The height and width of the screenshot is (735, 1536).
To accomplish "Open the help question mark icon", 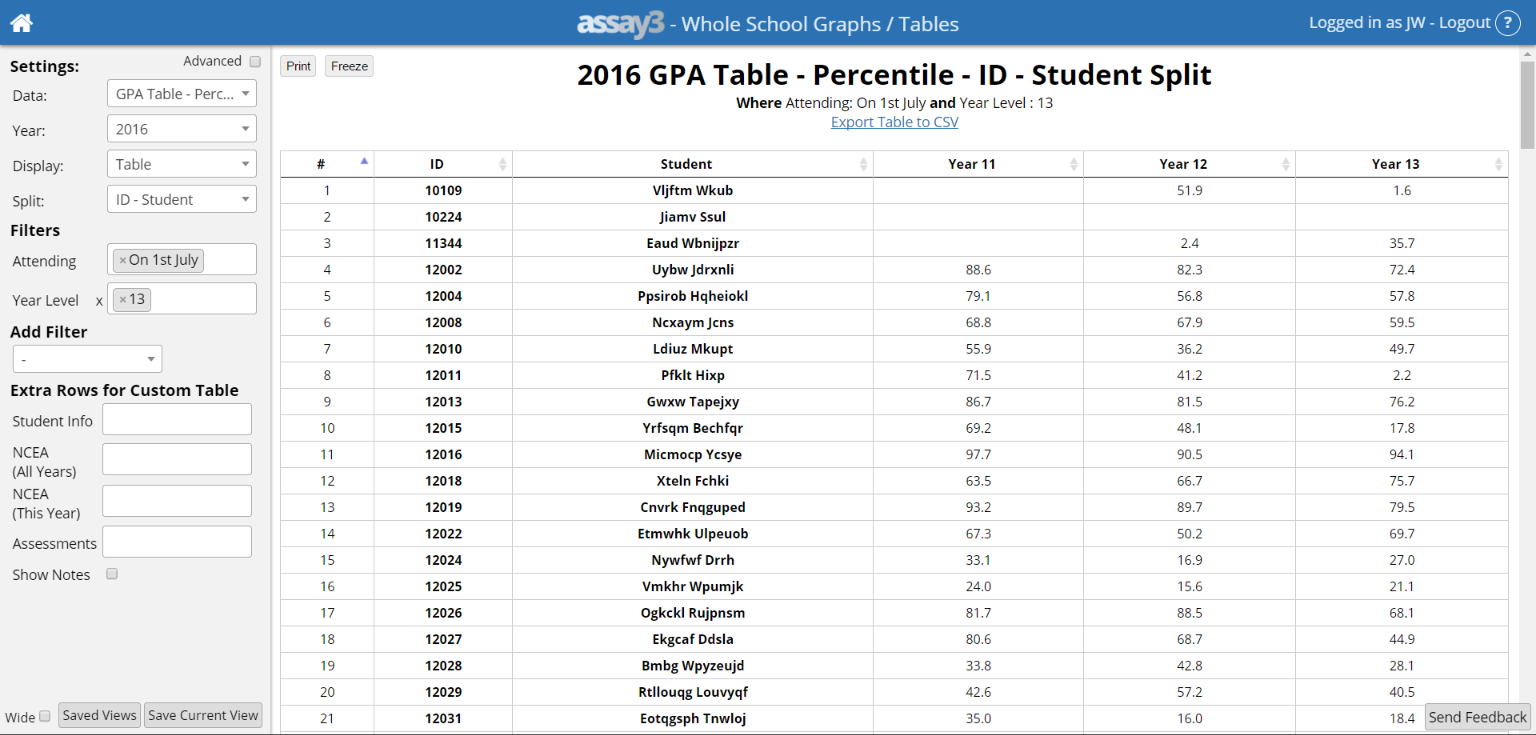I will pyautogui.click(x=1507, y=22).
